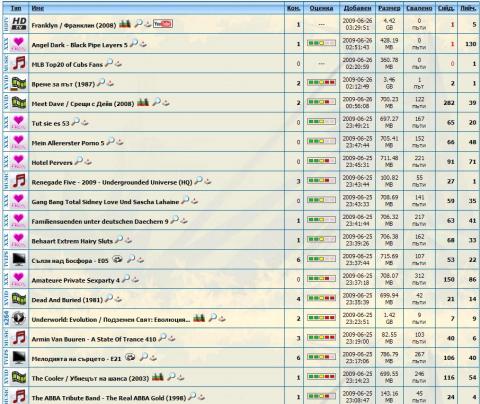Sort by the Оценка column header
Viewport: 480px width, 404px height.
click(321, 8)
